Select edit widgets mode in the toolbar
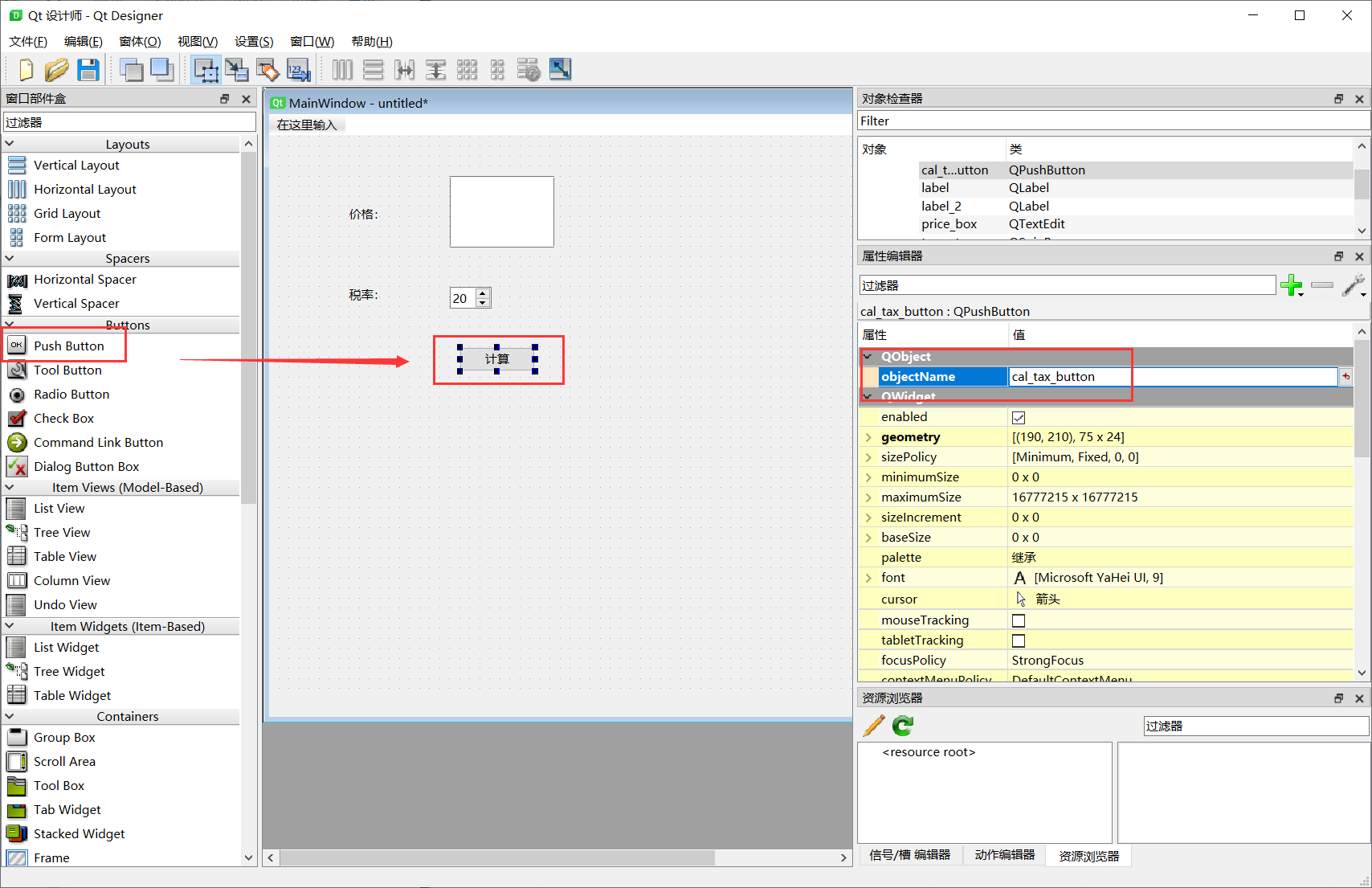Image resolution: width=1372 pixels, height=888 pixels. pyautogui.click(x=206, y=70)
